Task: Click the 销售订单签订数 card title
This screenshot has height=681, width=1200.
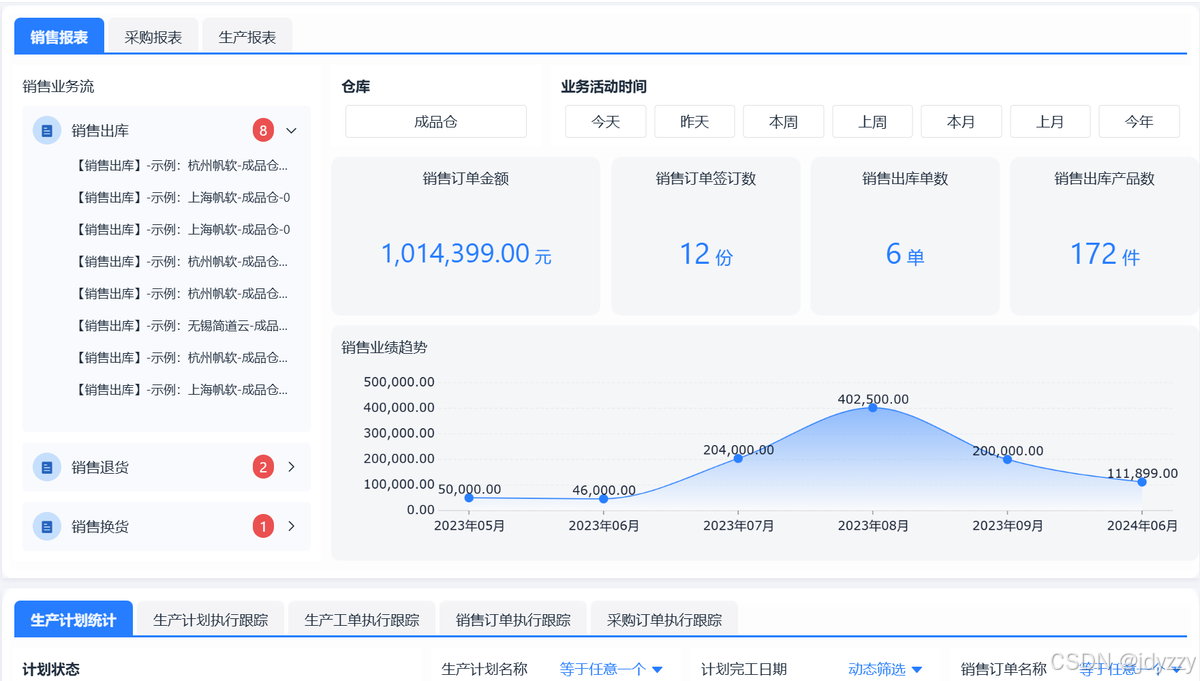Action: (x=706, y=179)
